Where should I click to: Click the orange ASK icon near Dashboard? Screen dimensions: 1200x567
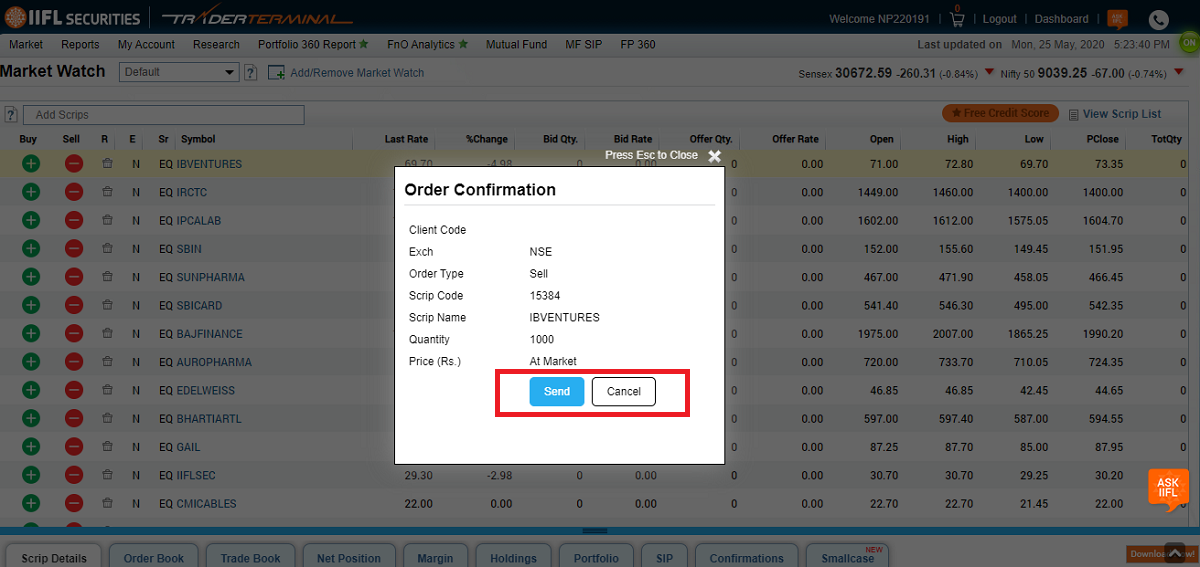[1117, 19]
